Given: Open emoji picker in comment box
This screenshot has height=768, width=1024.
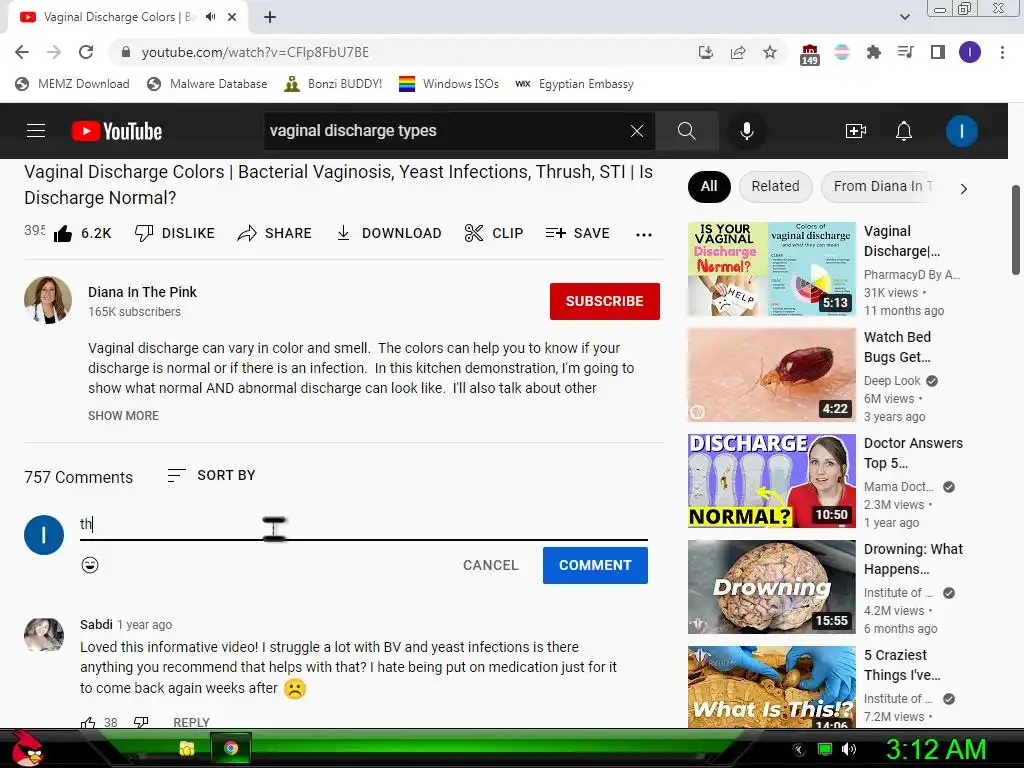Looking at the screenshot, I should click(x=90, y=565).
